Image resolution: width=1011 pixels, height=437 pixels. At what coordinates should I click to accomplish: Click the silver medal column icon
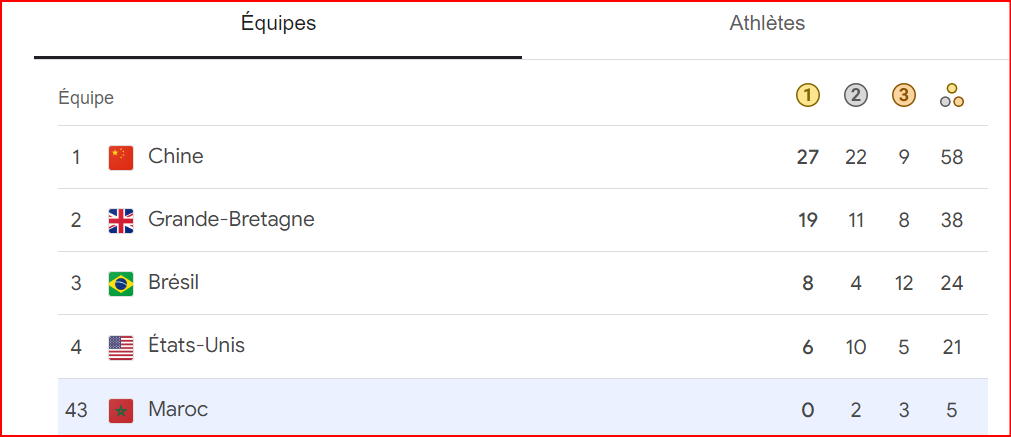[x=855, y=96]
